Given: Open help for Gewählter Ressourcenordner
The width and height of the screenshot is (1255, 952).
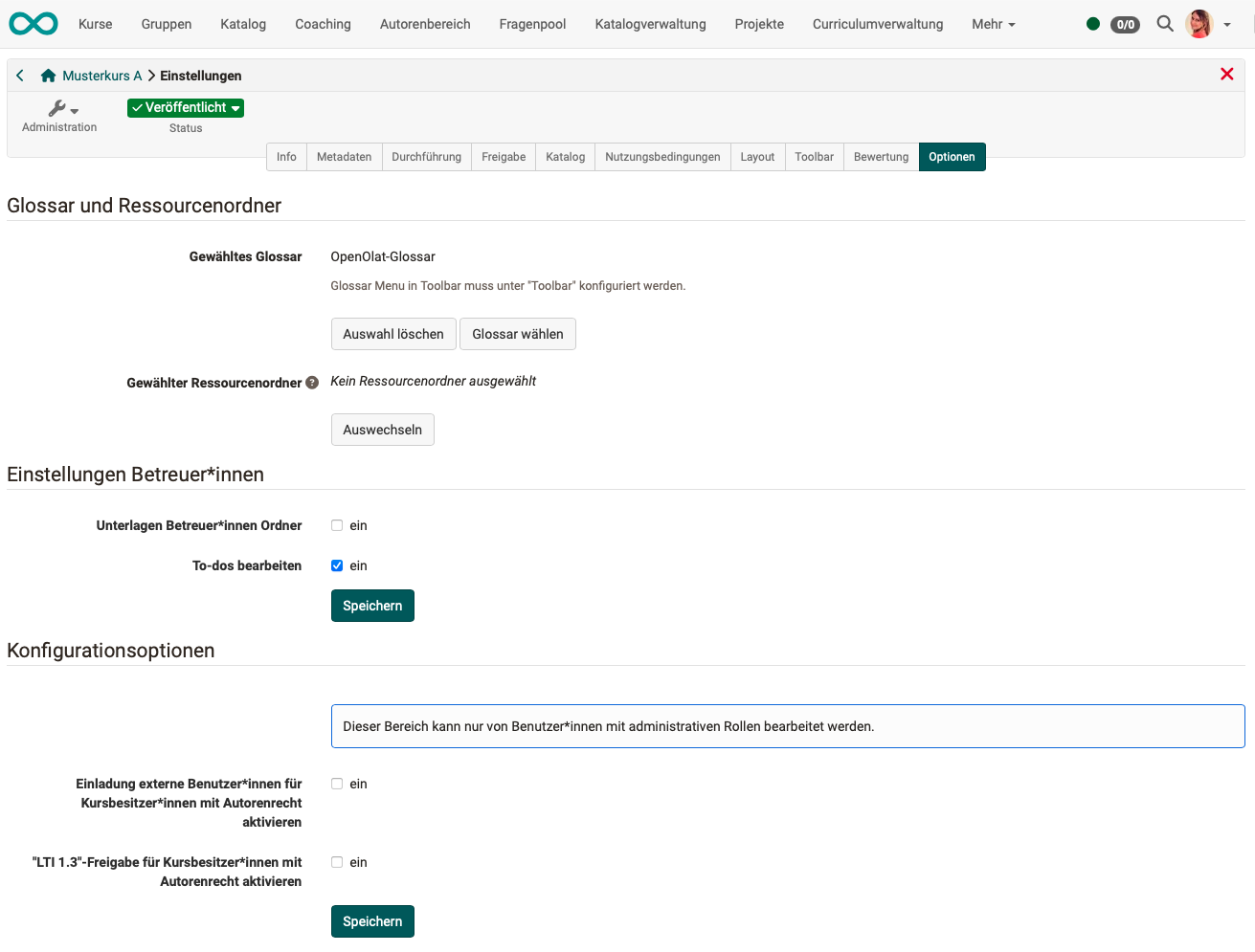Looking at the screenshot, I should (x=313, y=382).
